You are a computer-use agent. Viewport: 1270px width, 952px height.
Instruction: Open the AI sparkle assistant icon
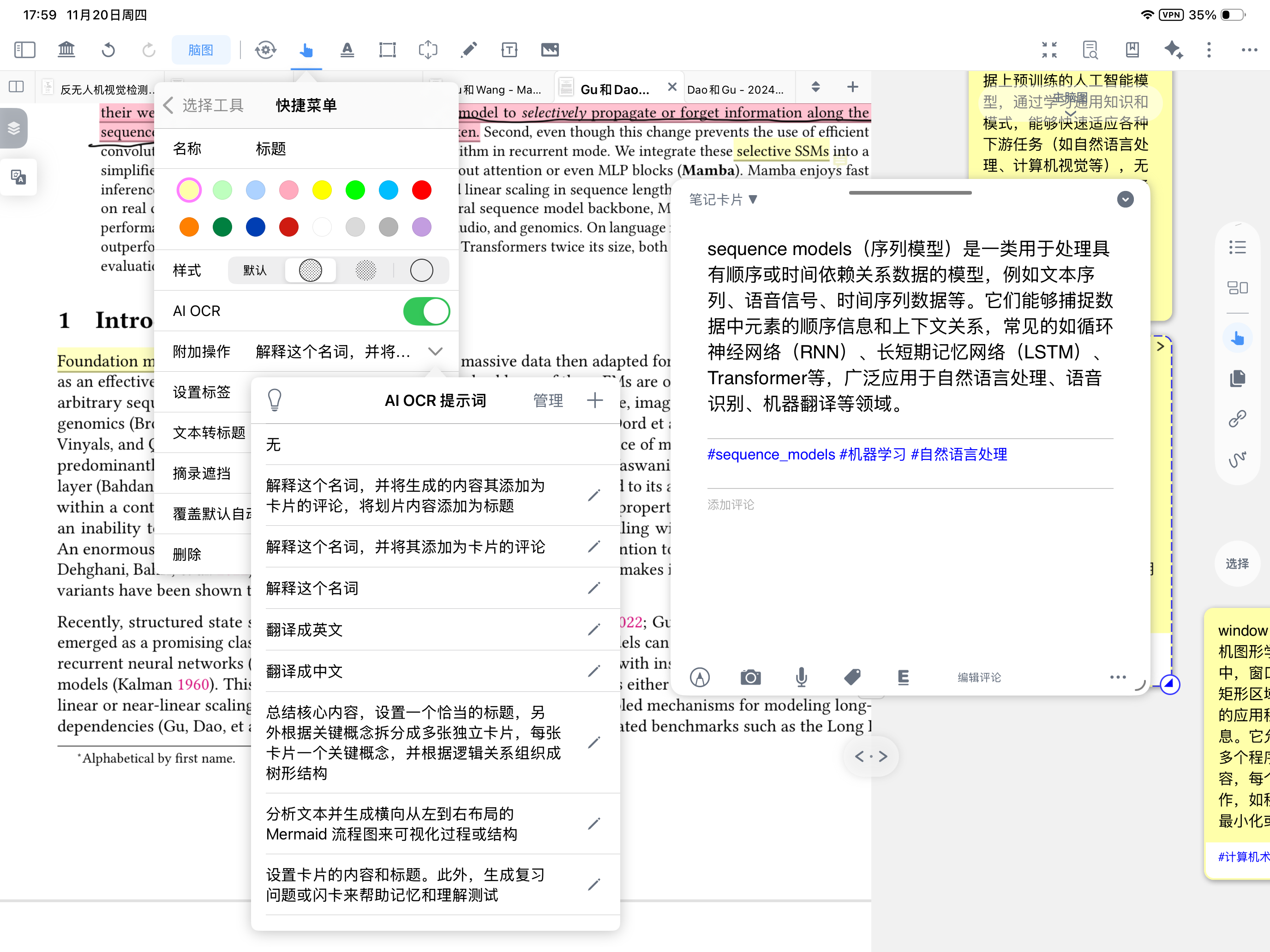(x=1173, y=50)
